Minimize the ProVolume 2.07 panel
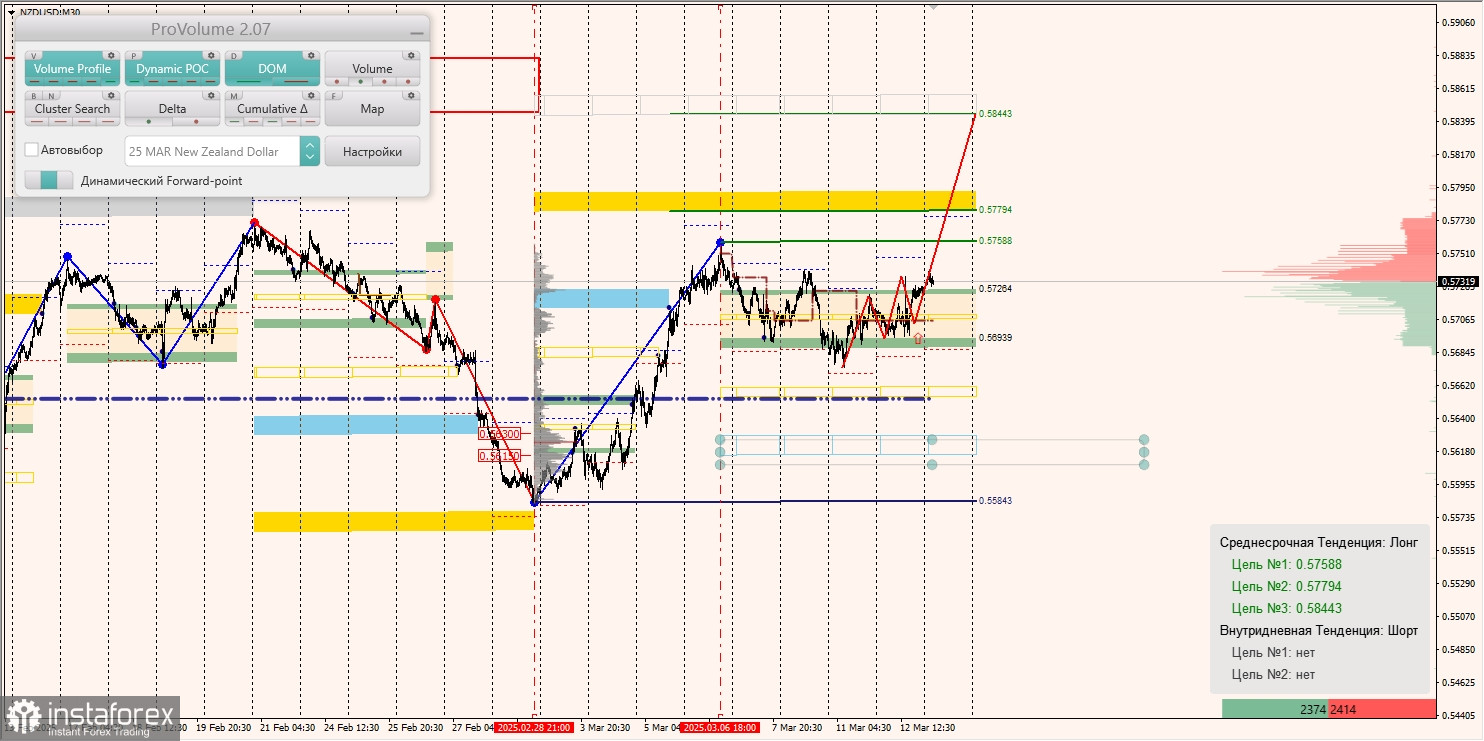The width and height of the screenshot is (1484, 741). (415, 31)
